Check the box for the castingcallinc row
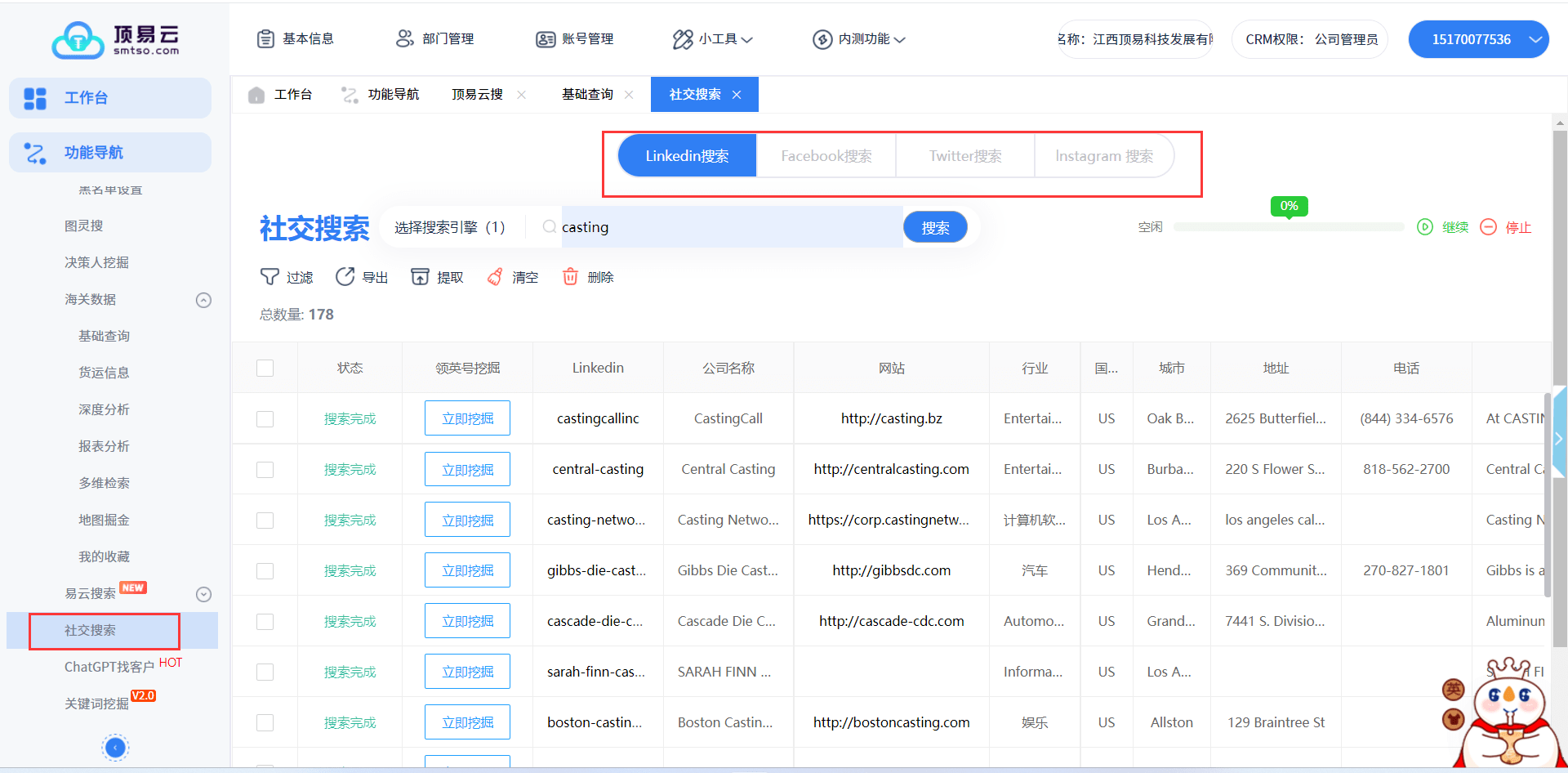The width and height of the screenshot is (1568, 773). click(x=265, y=419)
